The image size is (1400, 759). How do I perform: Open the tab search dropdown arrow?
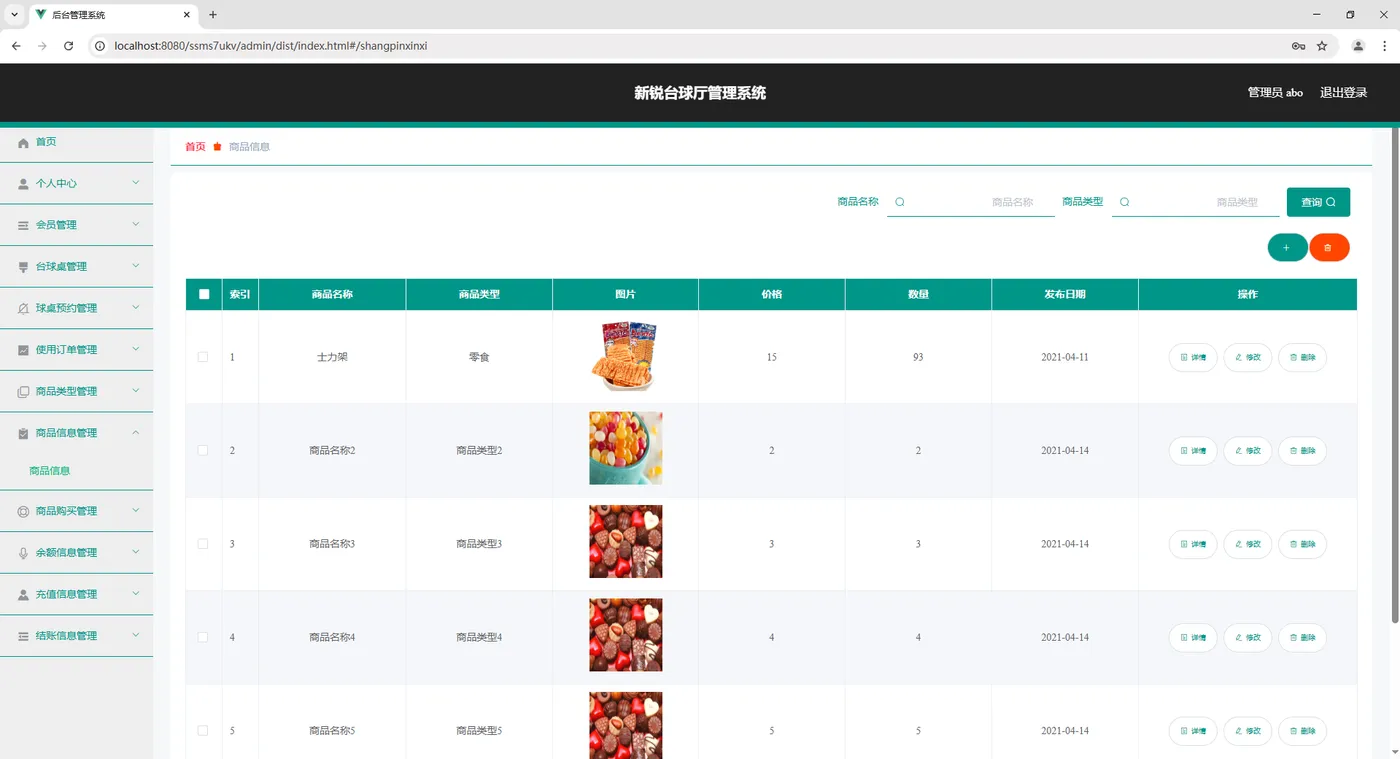(x=14, y=15)
